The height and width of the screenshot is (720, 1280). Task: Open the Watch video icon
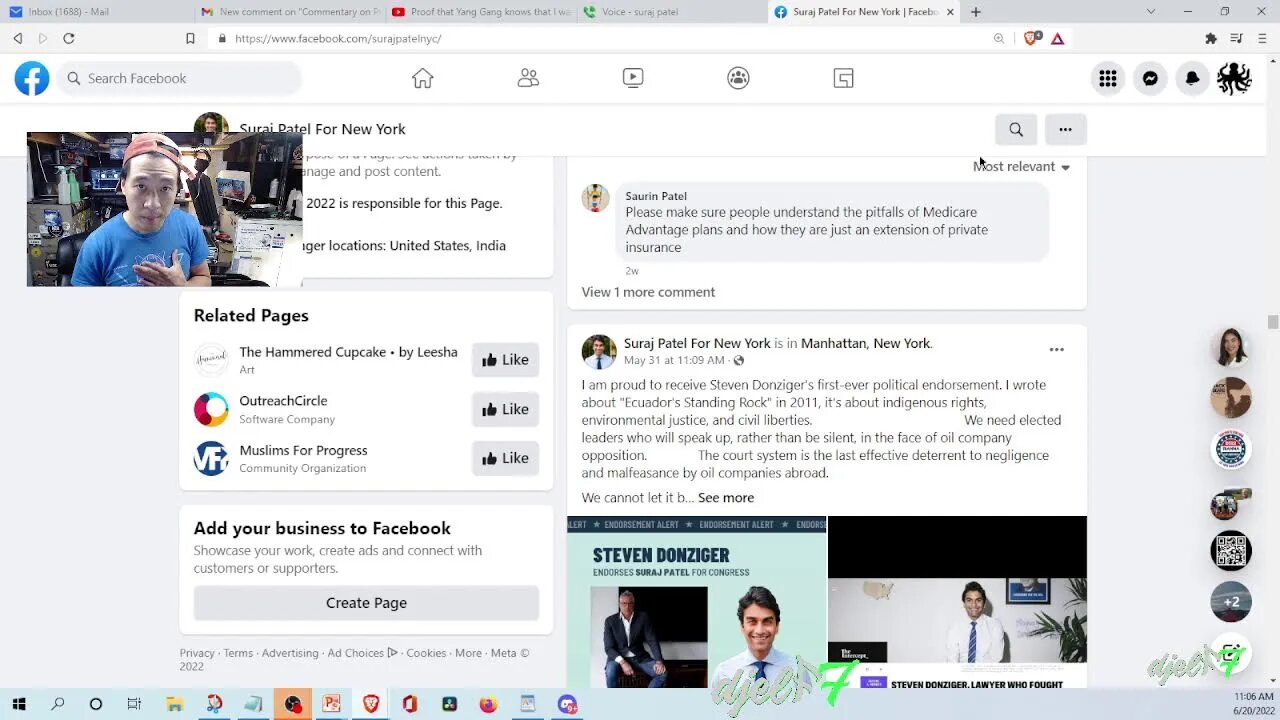pyautogui.click(x=633, y=78)
